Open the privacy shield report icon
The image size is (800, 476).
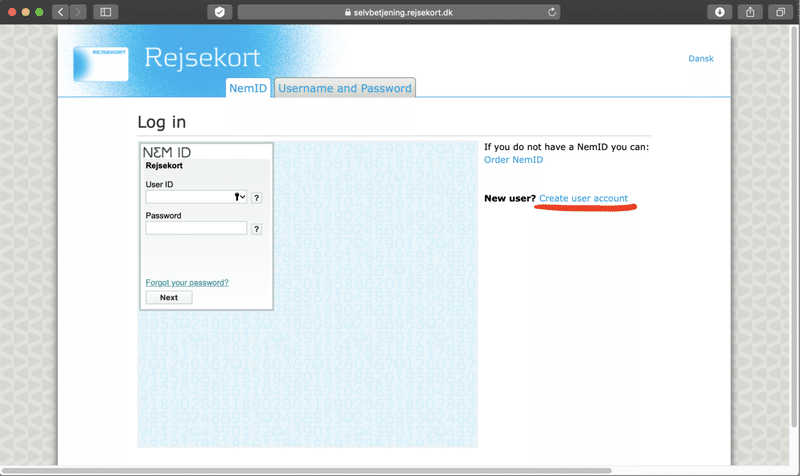(x=220, y=12)
